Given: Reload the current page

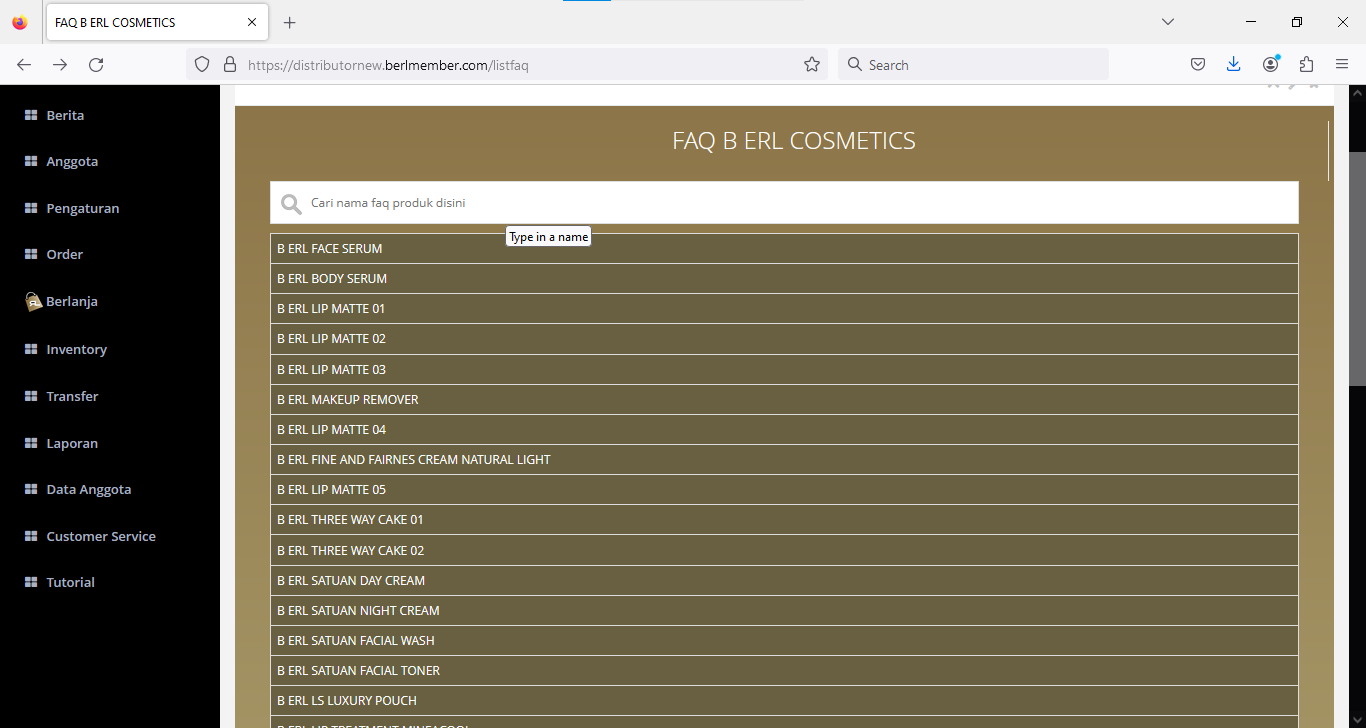Looking at the screenshot, I should coord(96,65).
